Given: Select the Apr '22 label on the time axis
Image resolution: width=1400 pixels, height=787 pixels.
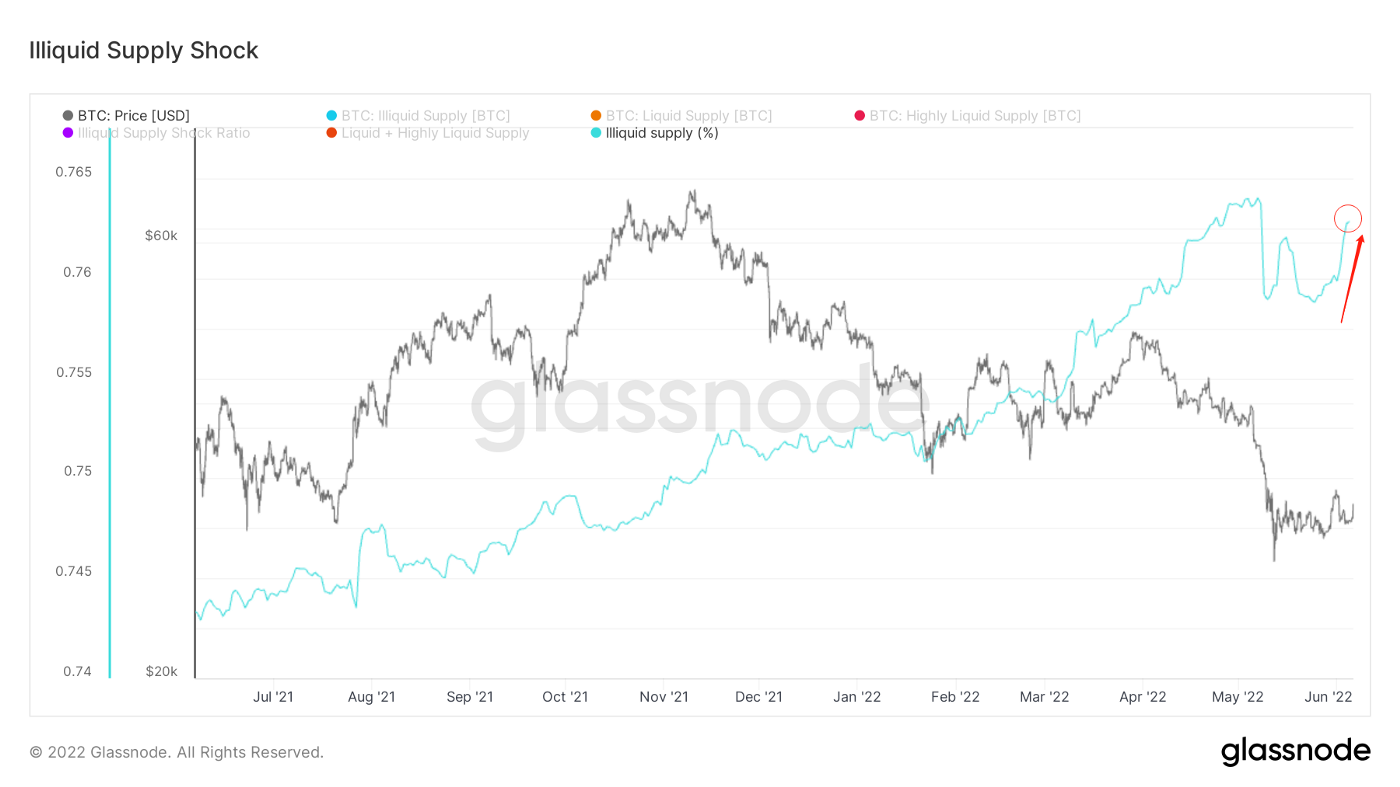Looking at the screenshot, I should (1143, 697).
